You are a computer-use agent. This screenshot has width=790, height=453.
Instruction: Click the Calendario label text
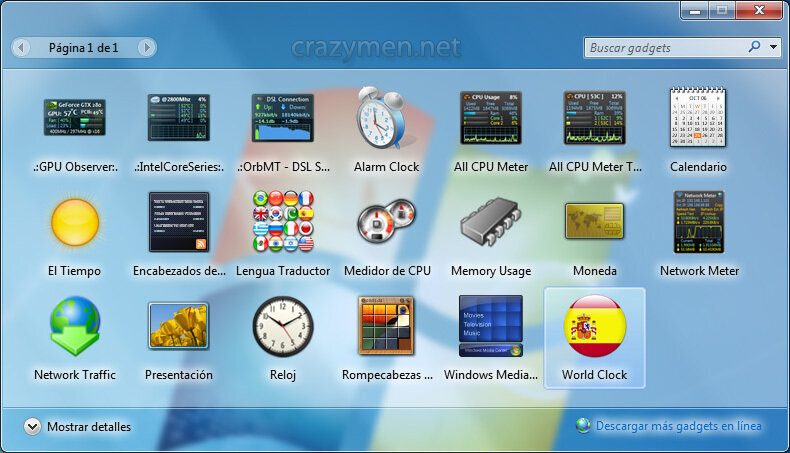coord(698,167)
